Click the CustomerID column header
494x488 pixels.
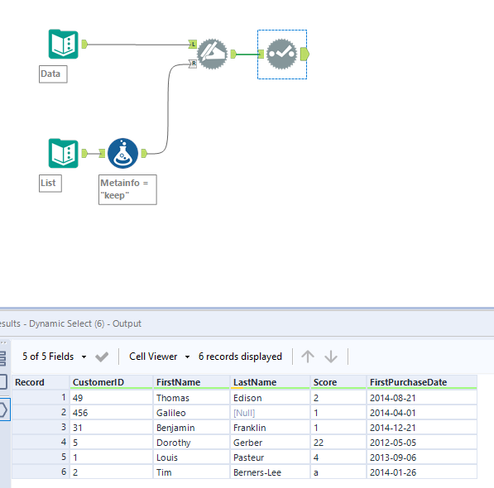pos(111,382)
